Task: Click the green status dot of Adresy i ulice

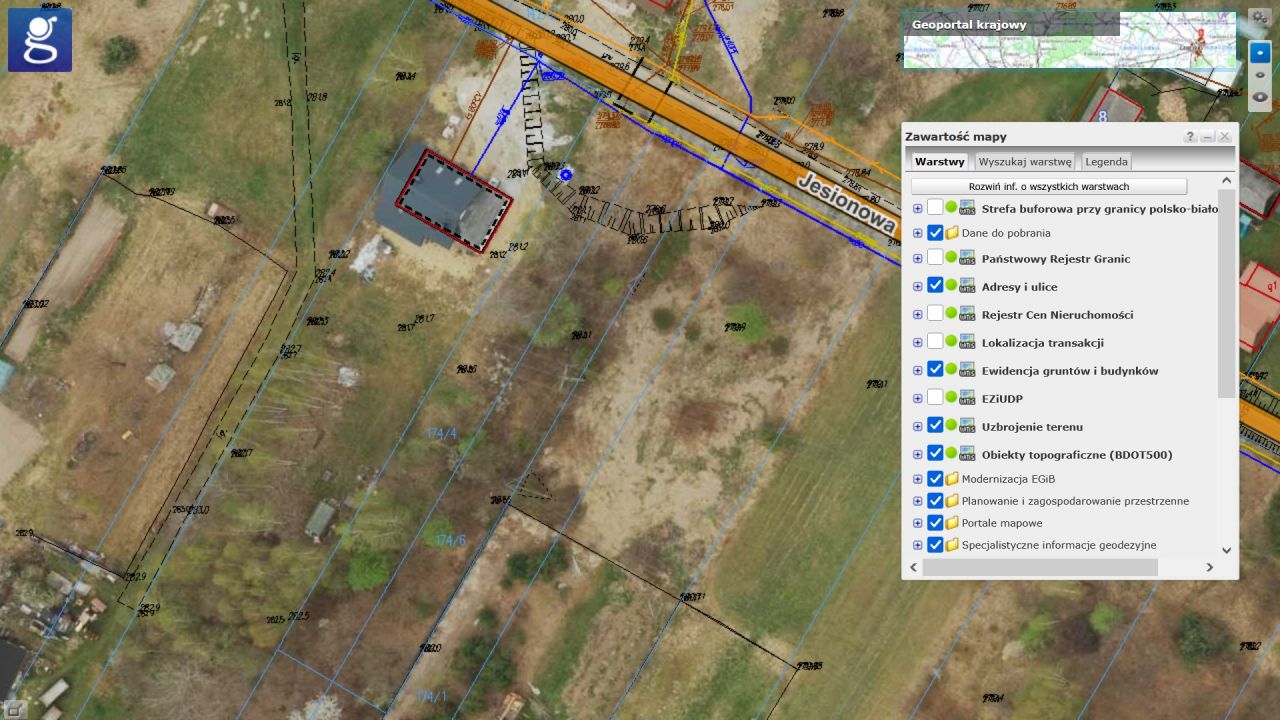Action: pyautogui.click(x=951, y=285)
